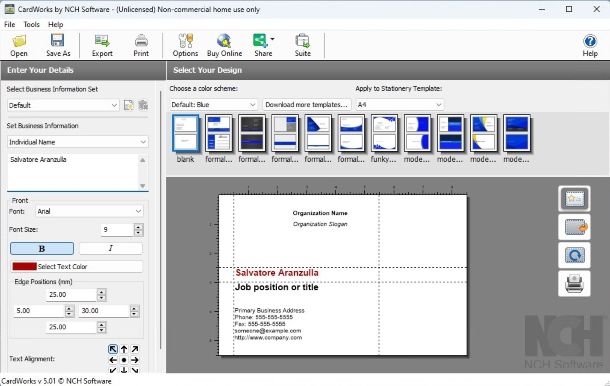Image resolution: width=610 pixels, height=386 pixels.
Task: Select the formal template with blue triangle
Action: click(x=318, y=133)
